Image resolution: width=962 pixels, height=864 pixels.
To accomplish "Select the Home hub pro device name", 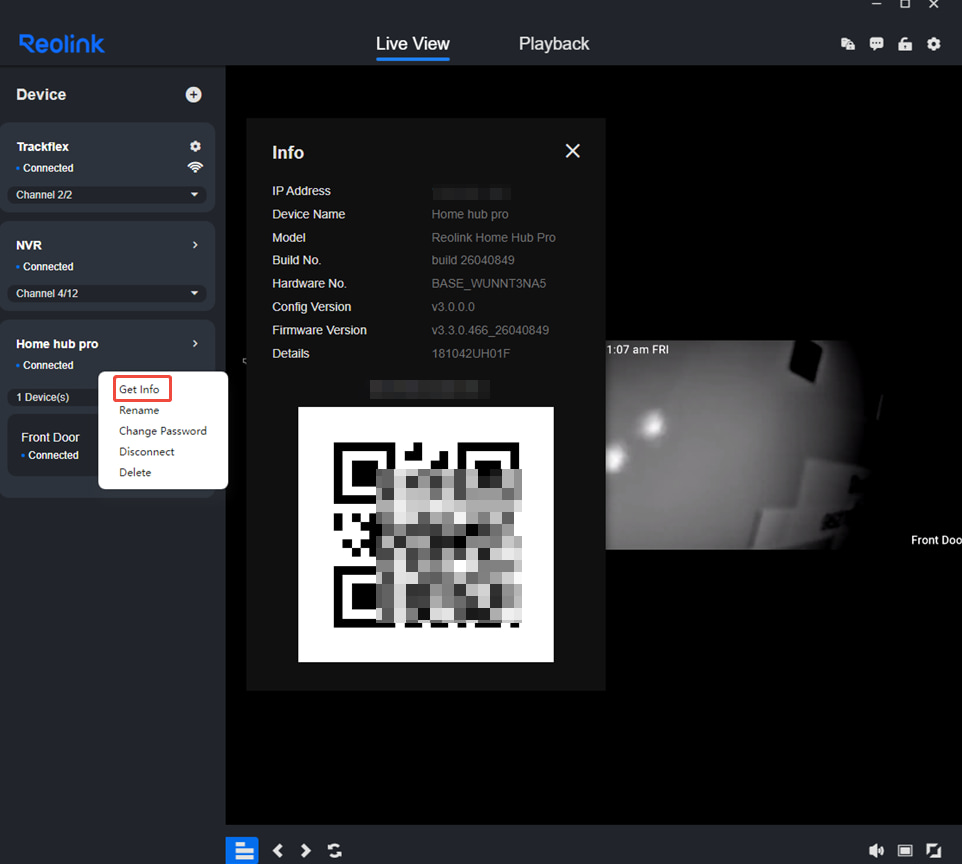I will [x=57, y=344].
